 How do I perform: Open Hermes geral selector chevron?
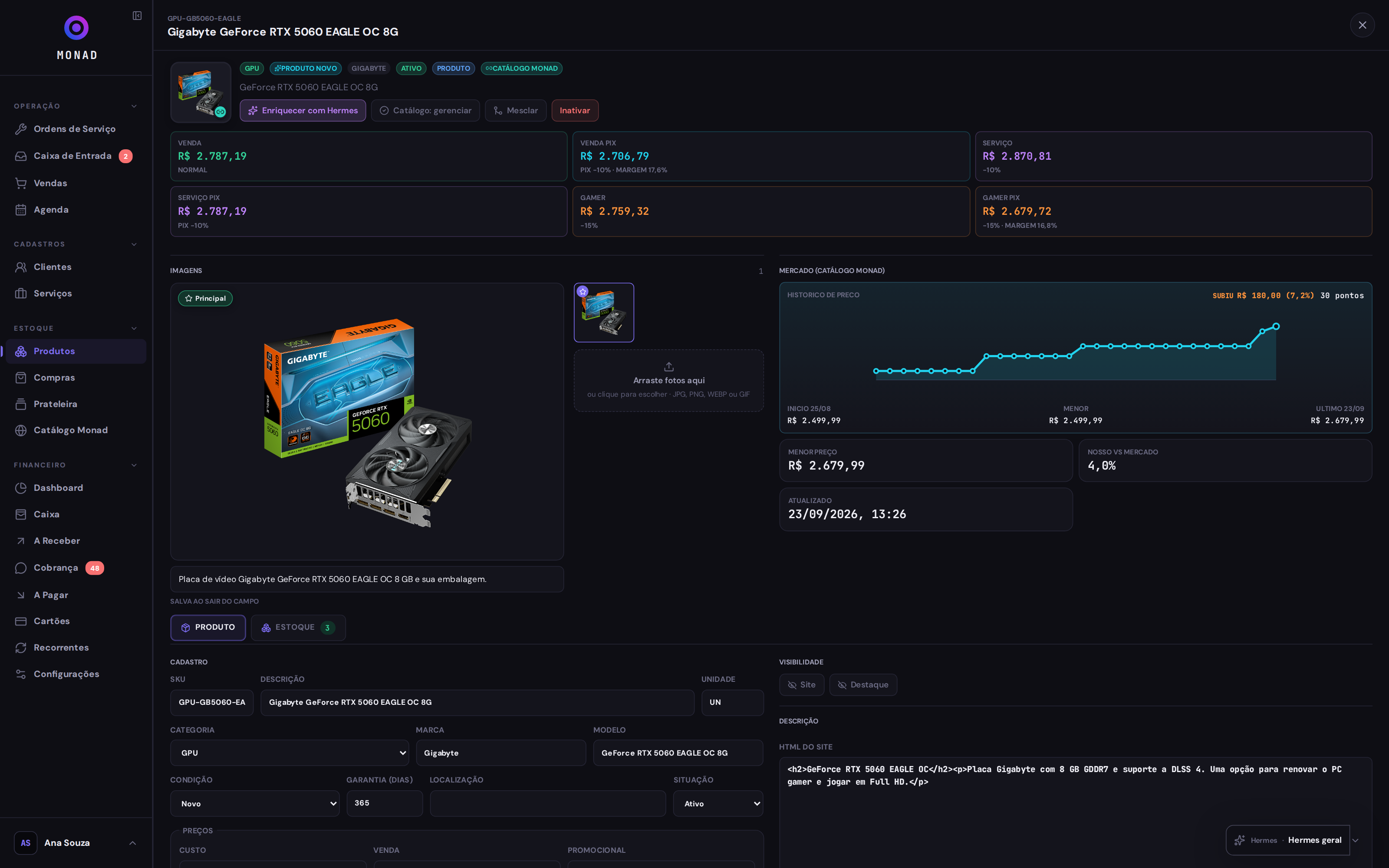(1355, 841)
